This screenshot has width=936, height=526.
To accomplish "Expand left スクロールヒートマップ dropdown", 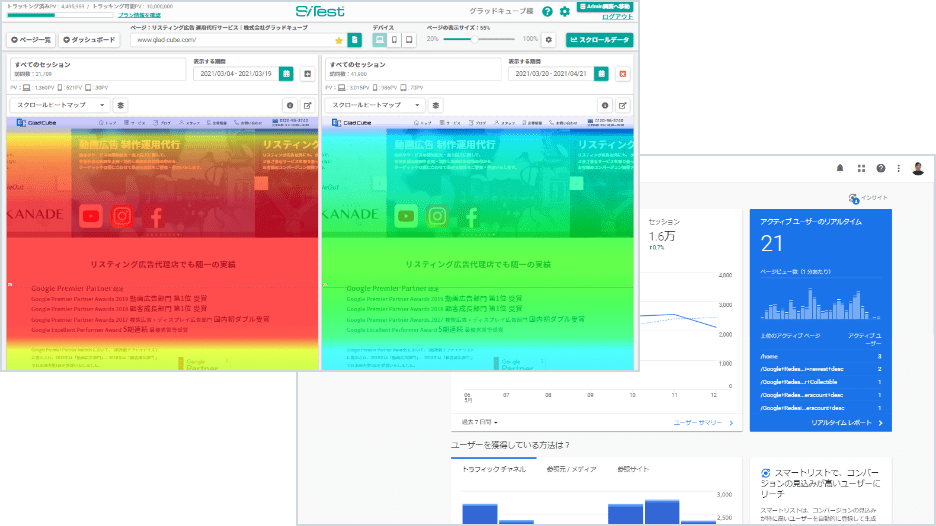I will (x=59, y=104).
